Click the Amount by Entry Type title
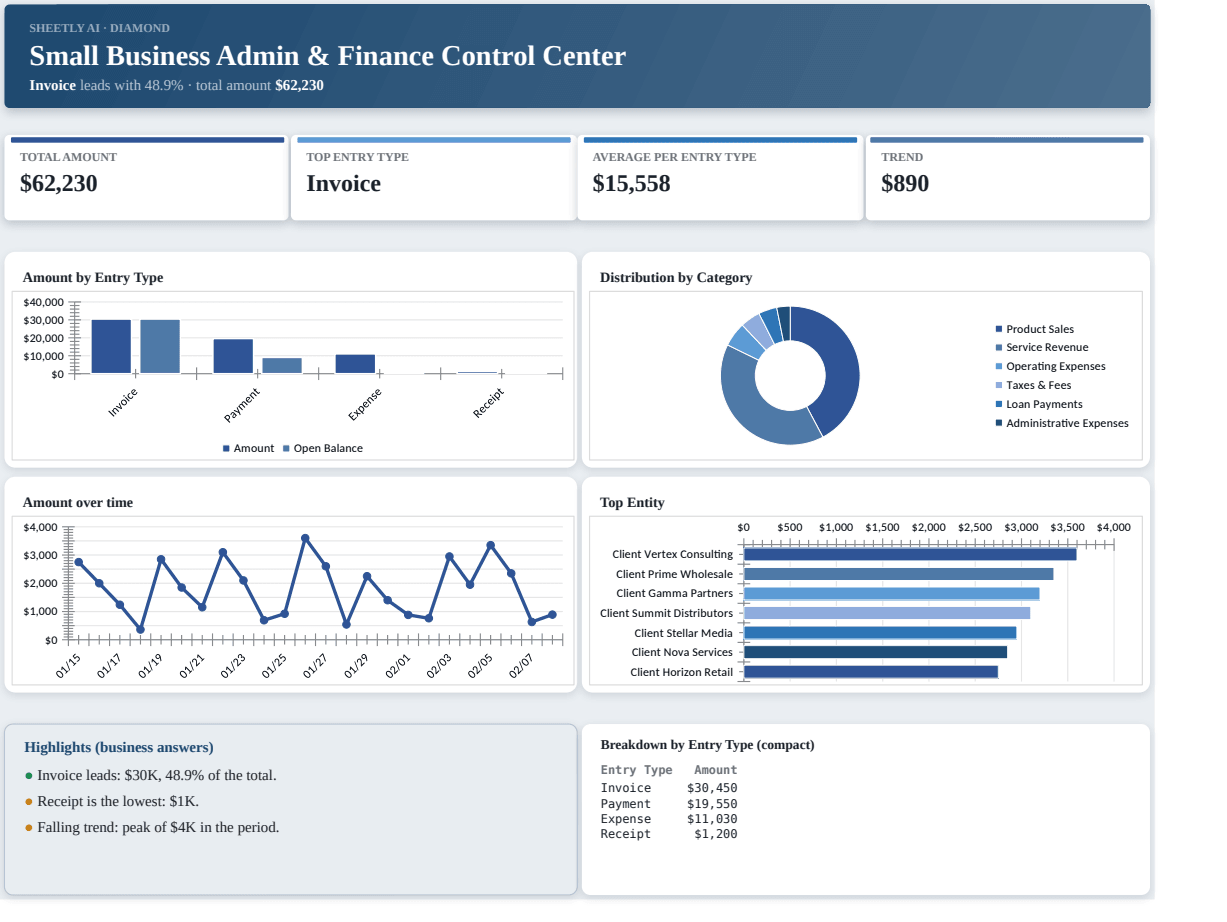 (x=93, y=278)
